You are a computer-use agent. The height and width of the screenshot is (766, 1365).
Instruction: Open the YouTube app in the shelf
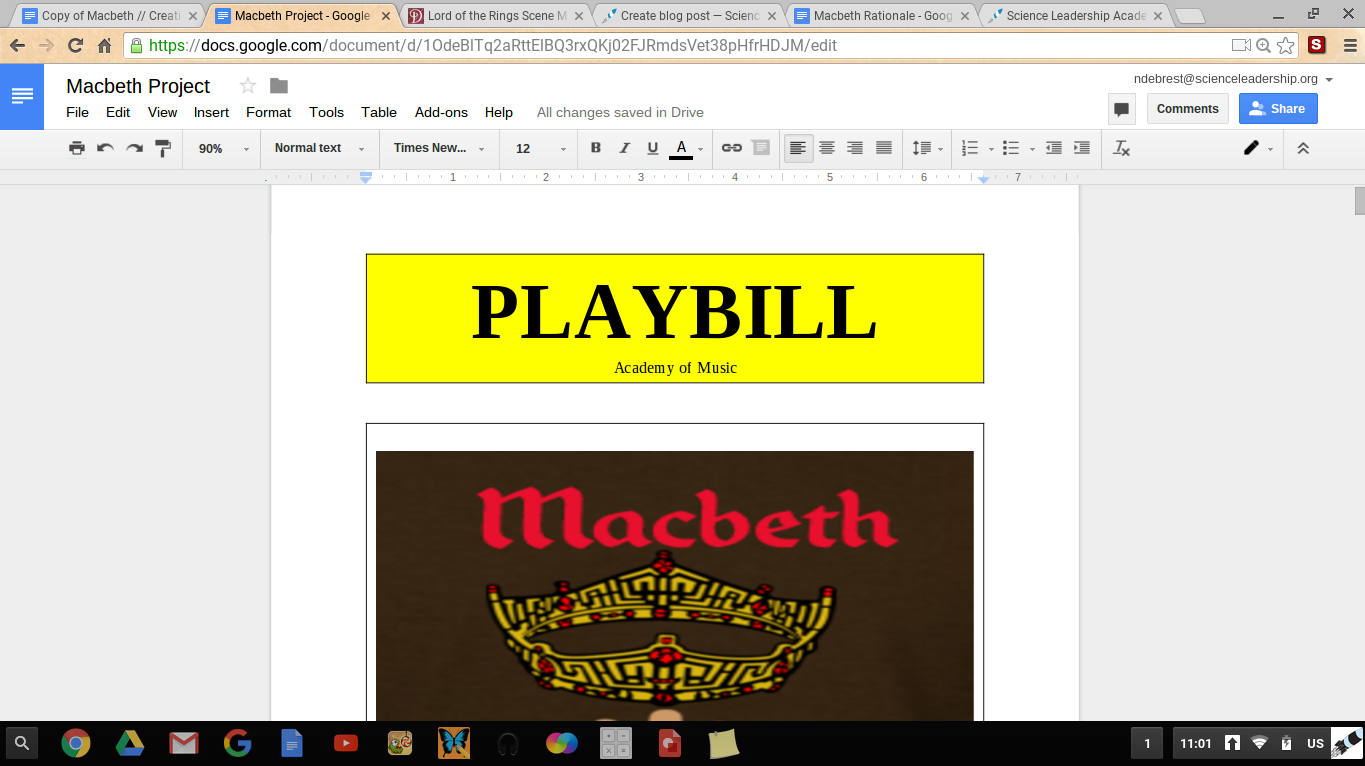click(346, 743)
